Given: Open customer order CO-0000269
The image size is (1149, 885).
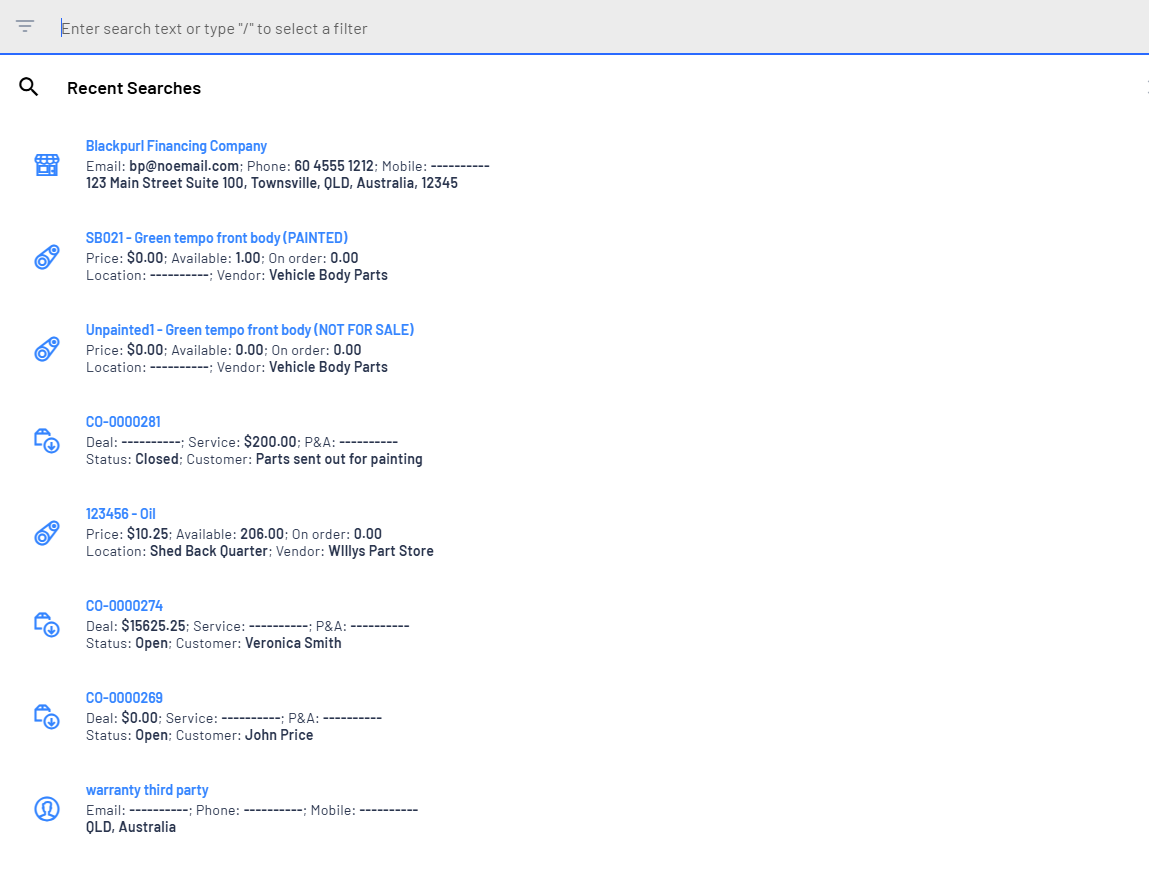Looking at the screenshot, I should [125, 698].
